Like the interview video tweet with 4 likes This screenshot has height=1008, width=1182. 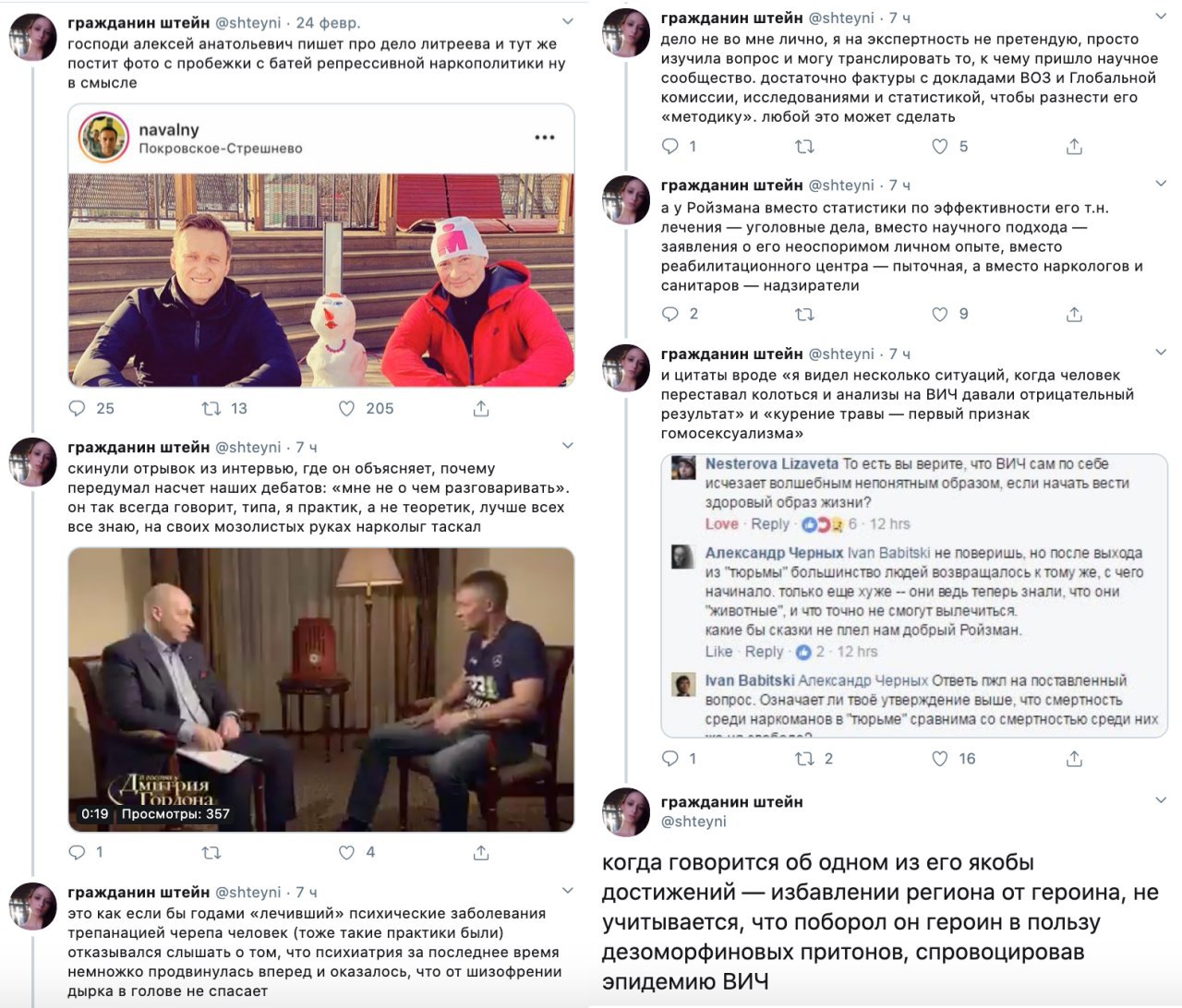(346, 852)
